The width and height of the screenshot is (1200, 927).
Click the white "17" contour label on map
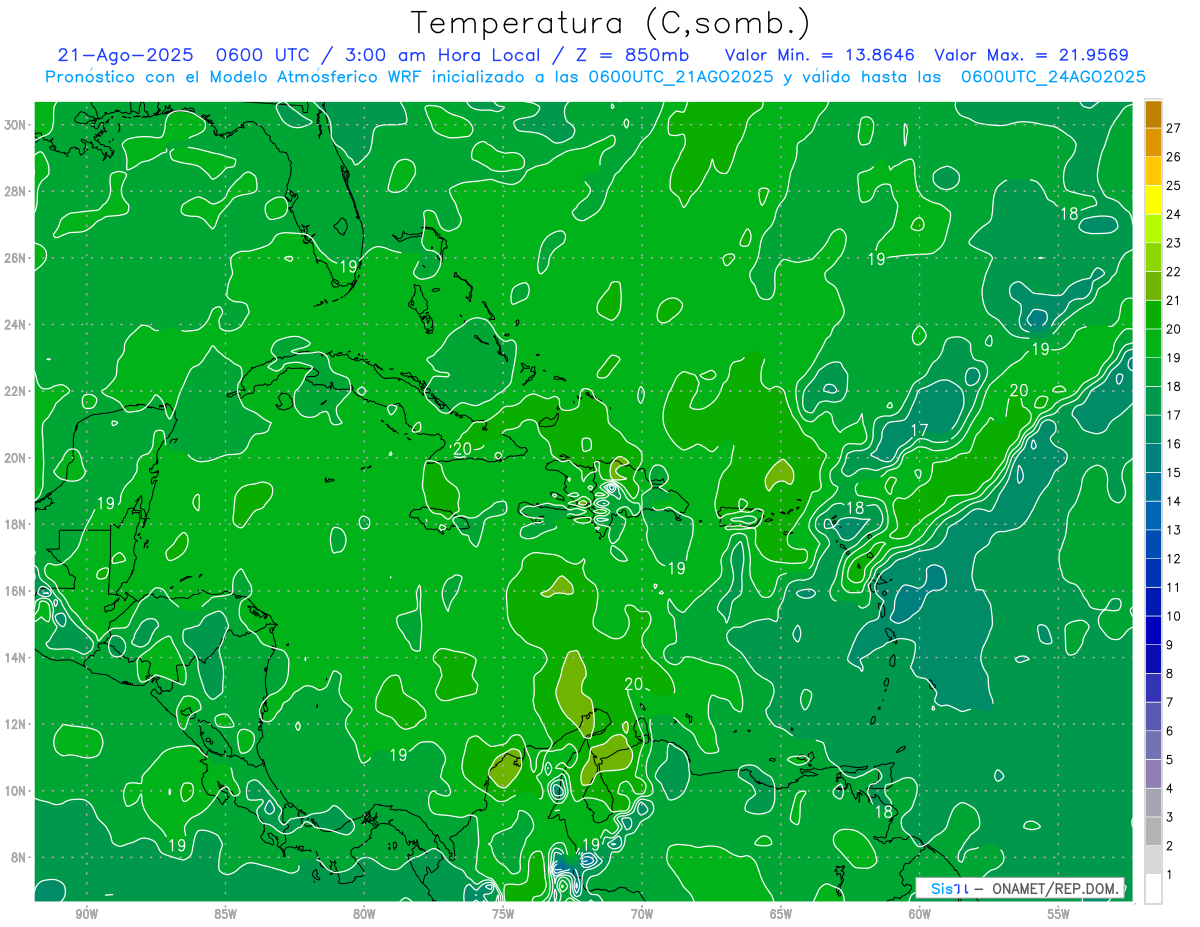point(920,431)
